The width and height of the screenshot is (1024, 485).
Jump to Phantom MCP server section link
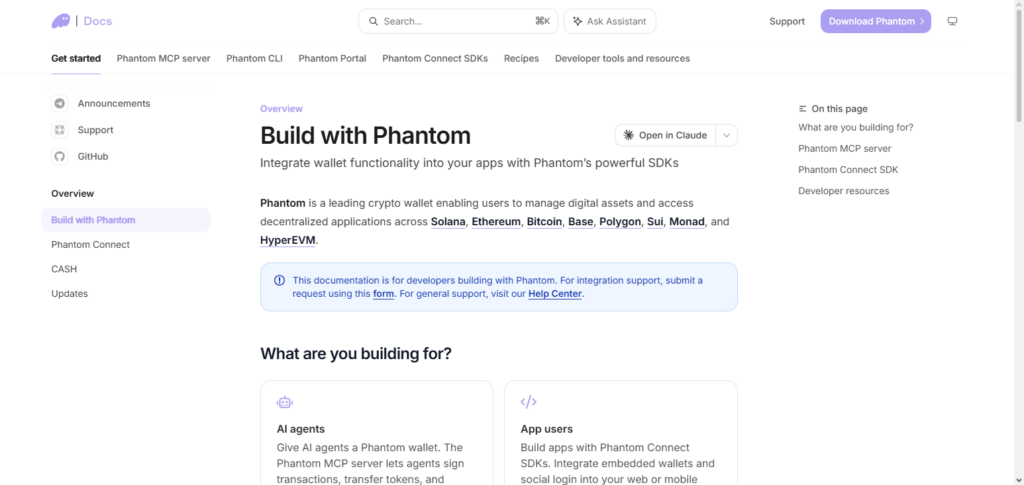pos(844,148)
